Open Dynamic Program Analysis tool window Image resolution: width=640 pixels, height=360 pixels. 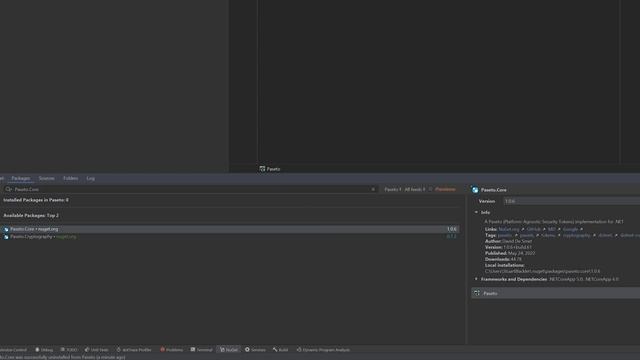coord(323,350)
